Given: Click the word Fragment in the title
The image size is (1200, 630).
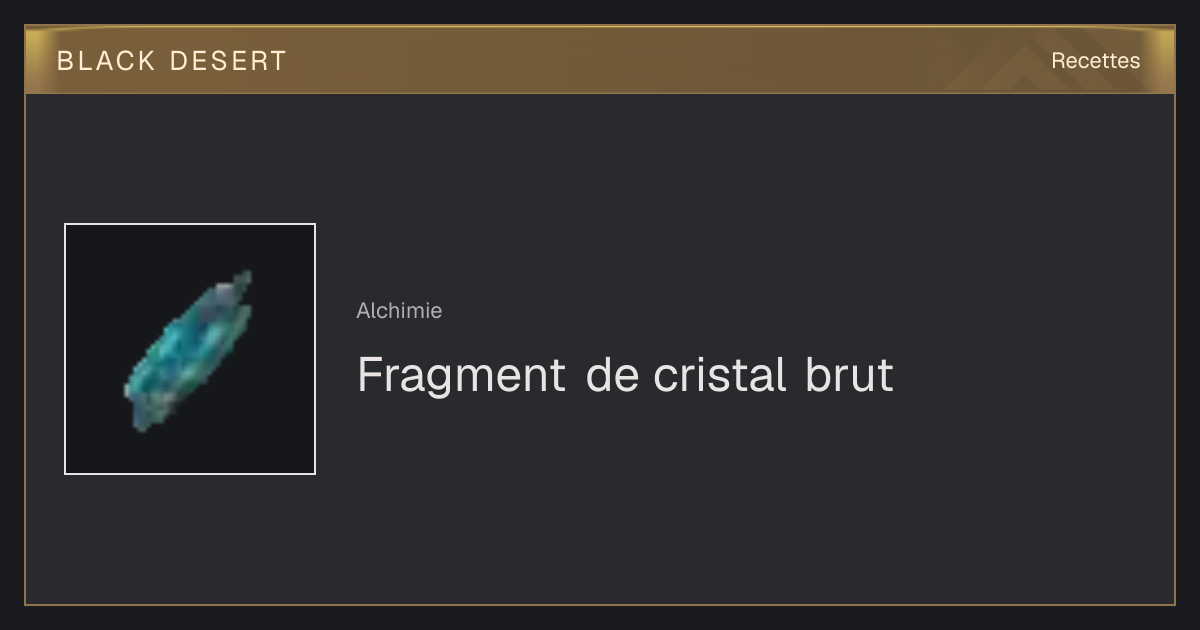Looking at the screenshot, I should [461, 376].
